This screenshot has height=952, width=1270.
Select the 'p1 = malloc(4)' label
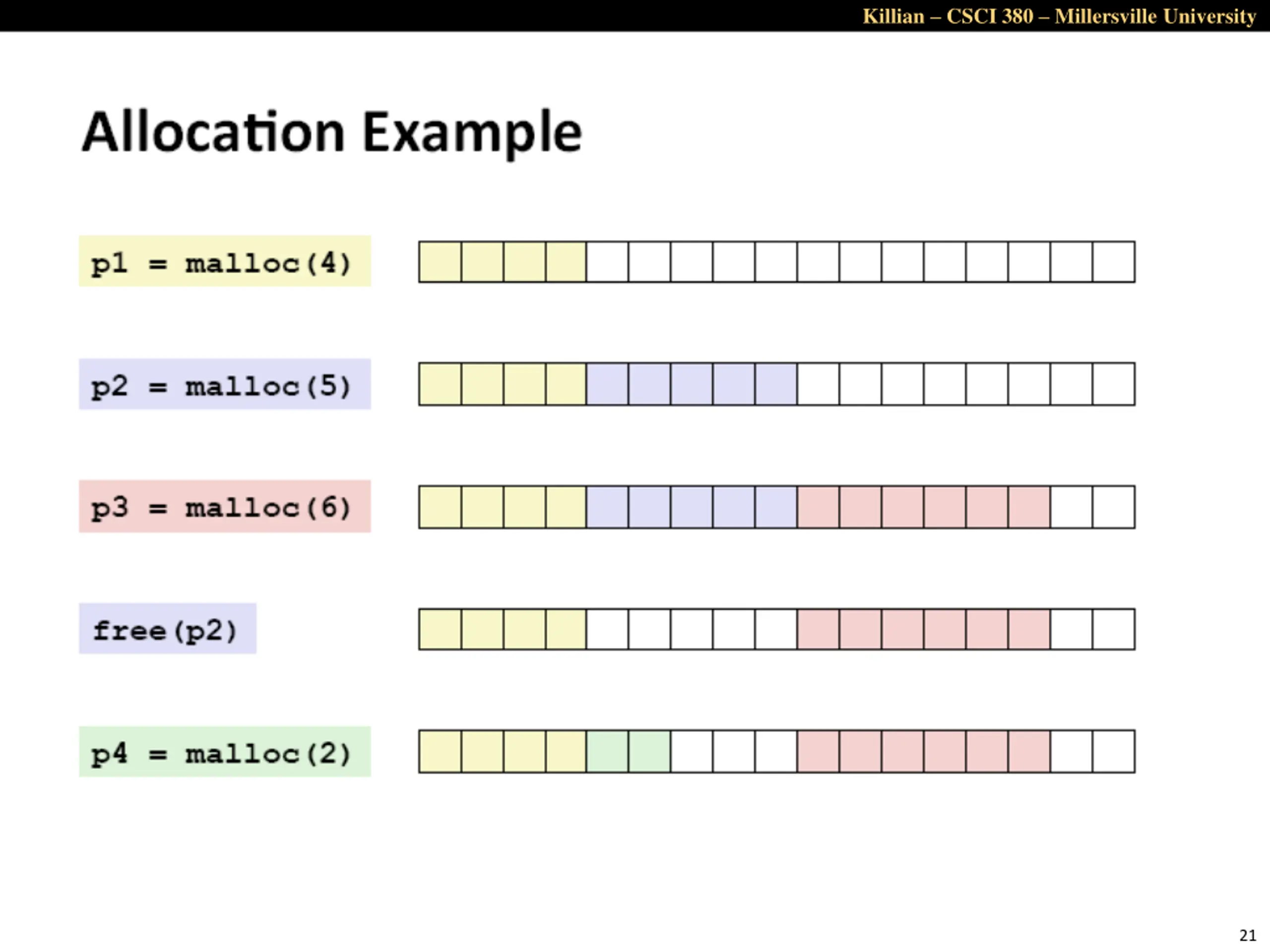225,261
